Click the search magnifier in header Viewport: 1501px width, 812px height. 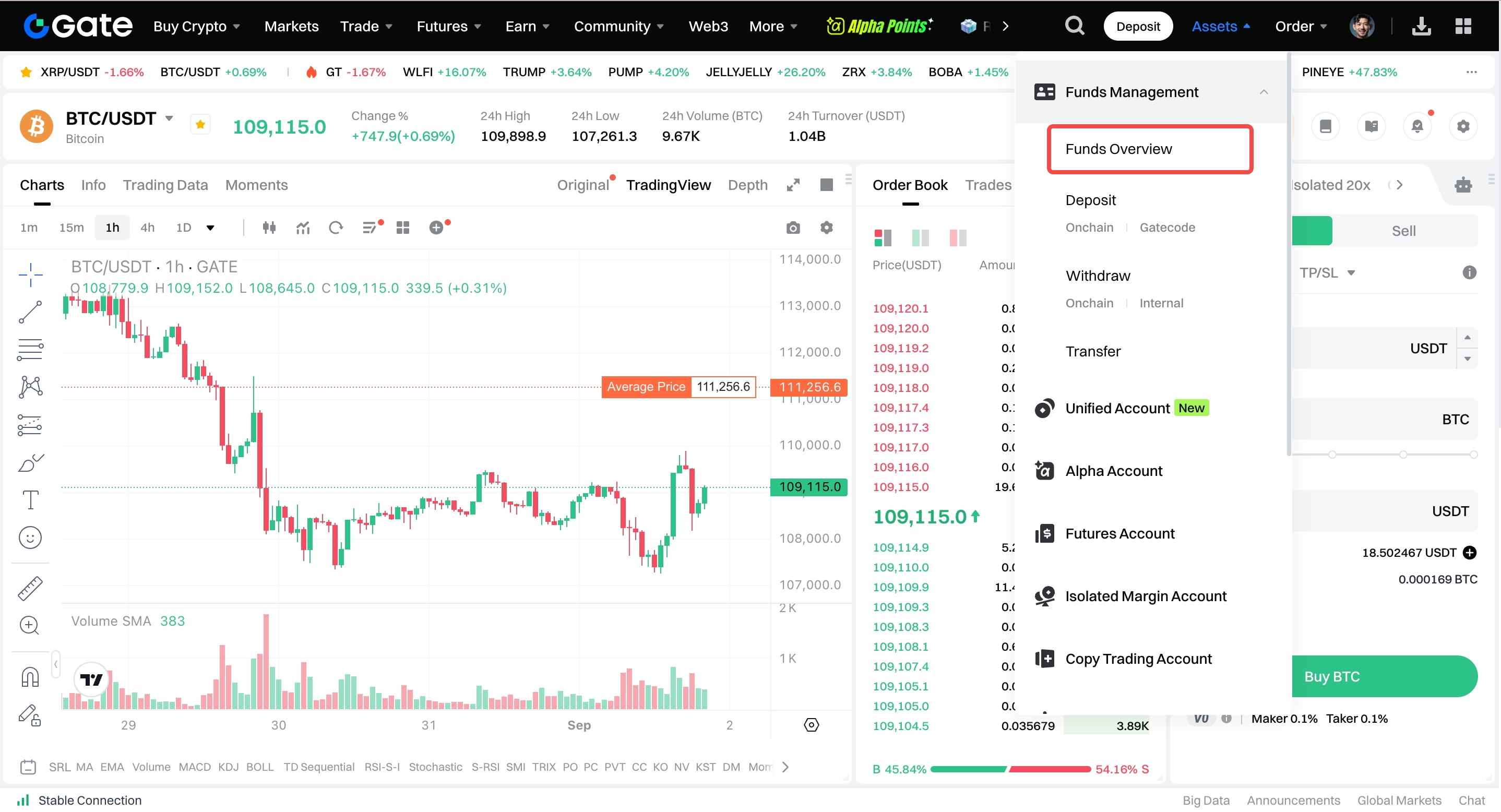(x=1075, y=26)
